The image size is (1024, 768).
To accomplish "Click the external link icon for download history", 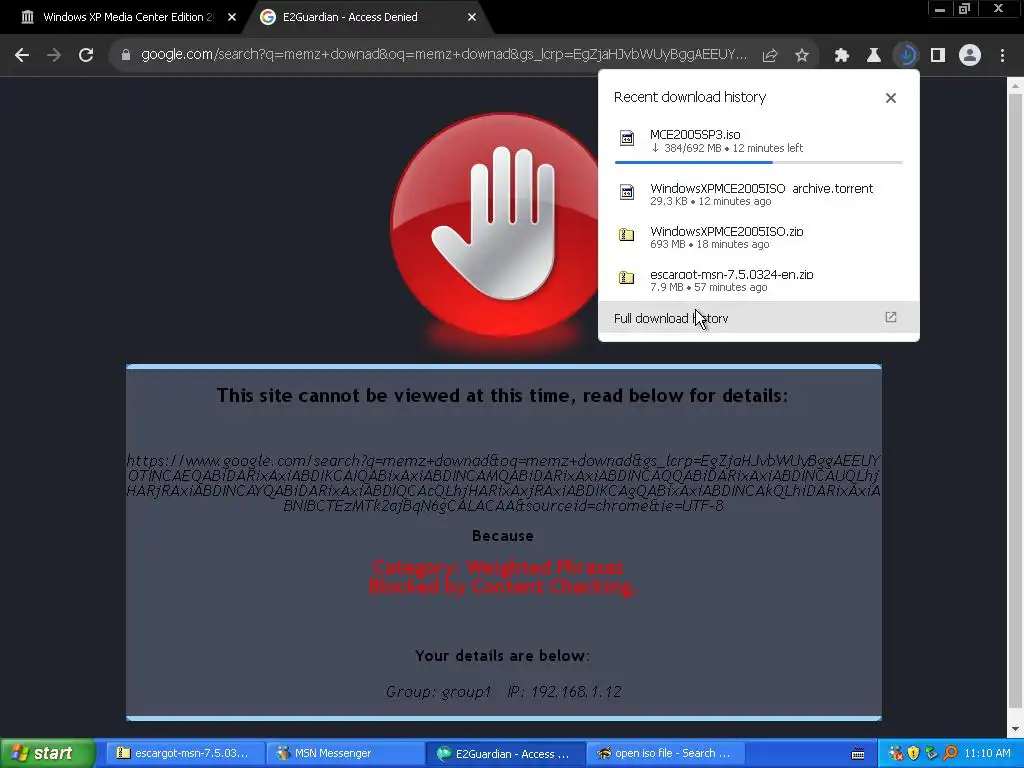I will tap(891, 317).
